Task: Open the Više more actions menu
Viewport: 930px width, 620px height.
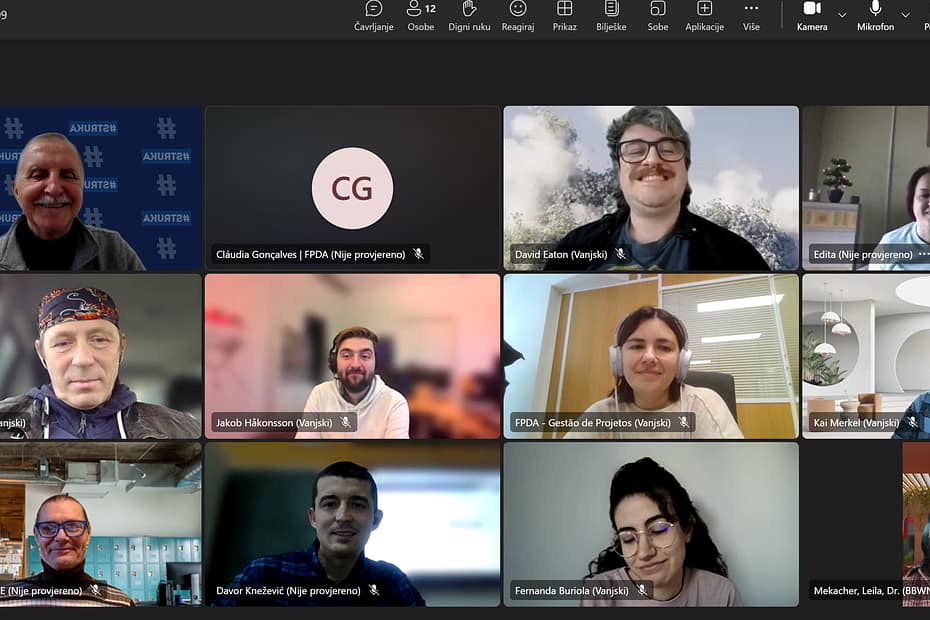Action: point(751,16)
